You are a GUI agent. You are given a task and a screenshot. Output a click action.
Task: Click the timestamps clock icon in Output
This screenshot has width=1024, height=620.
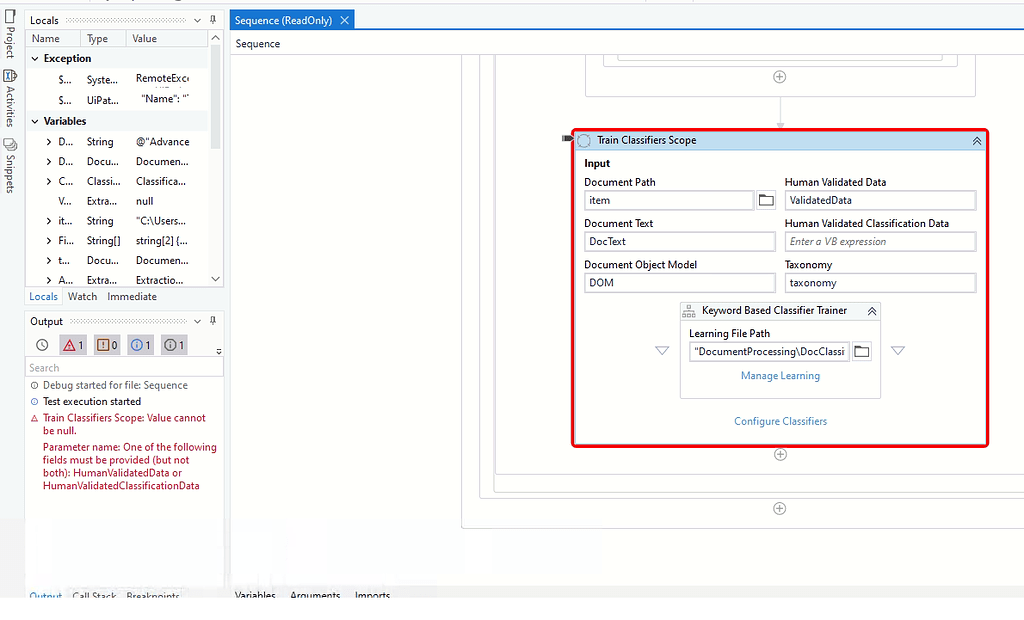[x=42, y=344]
